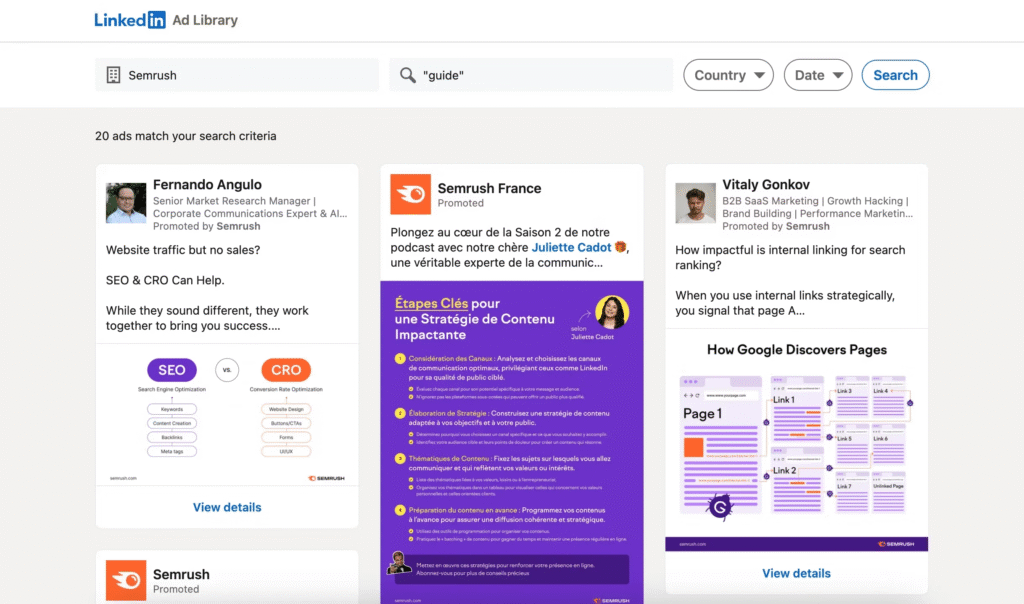Viewport: 1024px width, 604px height.
Task: Open the Semrush name in bottom card
Action: pos(181,575)
